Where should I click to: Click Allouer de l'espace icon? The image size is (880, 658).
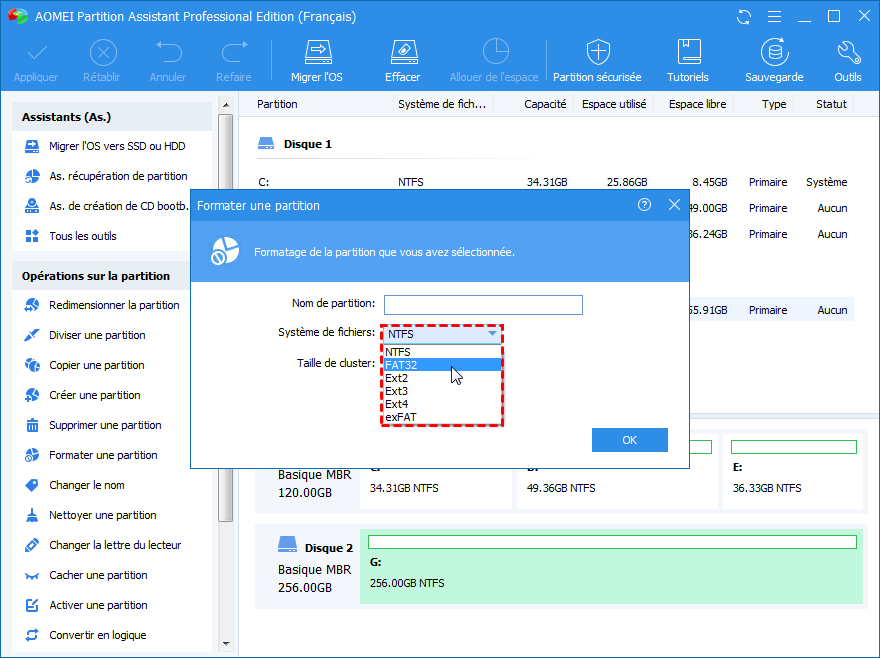coord(494,61)
